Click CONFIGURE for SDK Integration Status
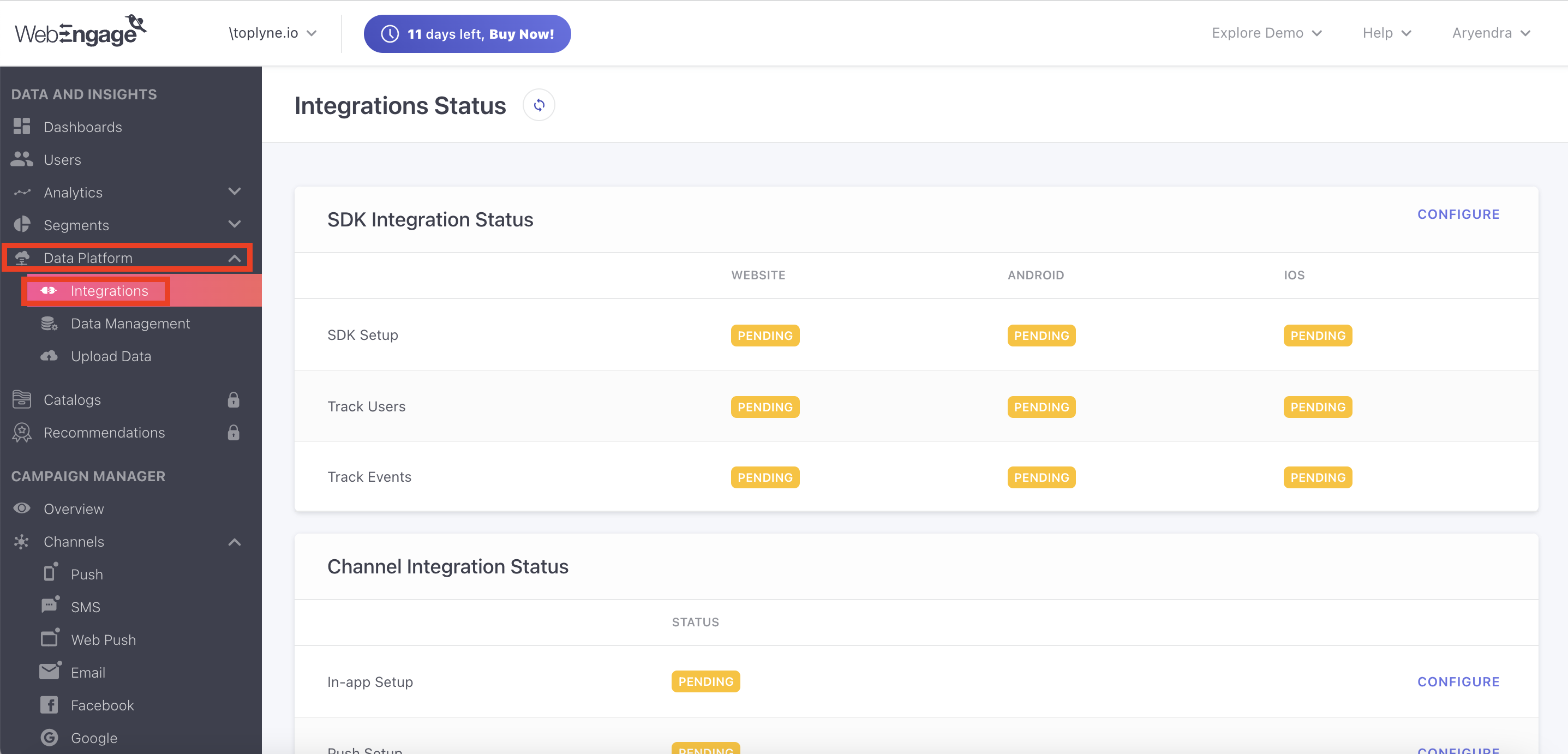This screenshot has width=1568, height=754. pos(1458,214)
